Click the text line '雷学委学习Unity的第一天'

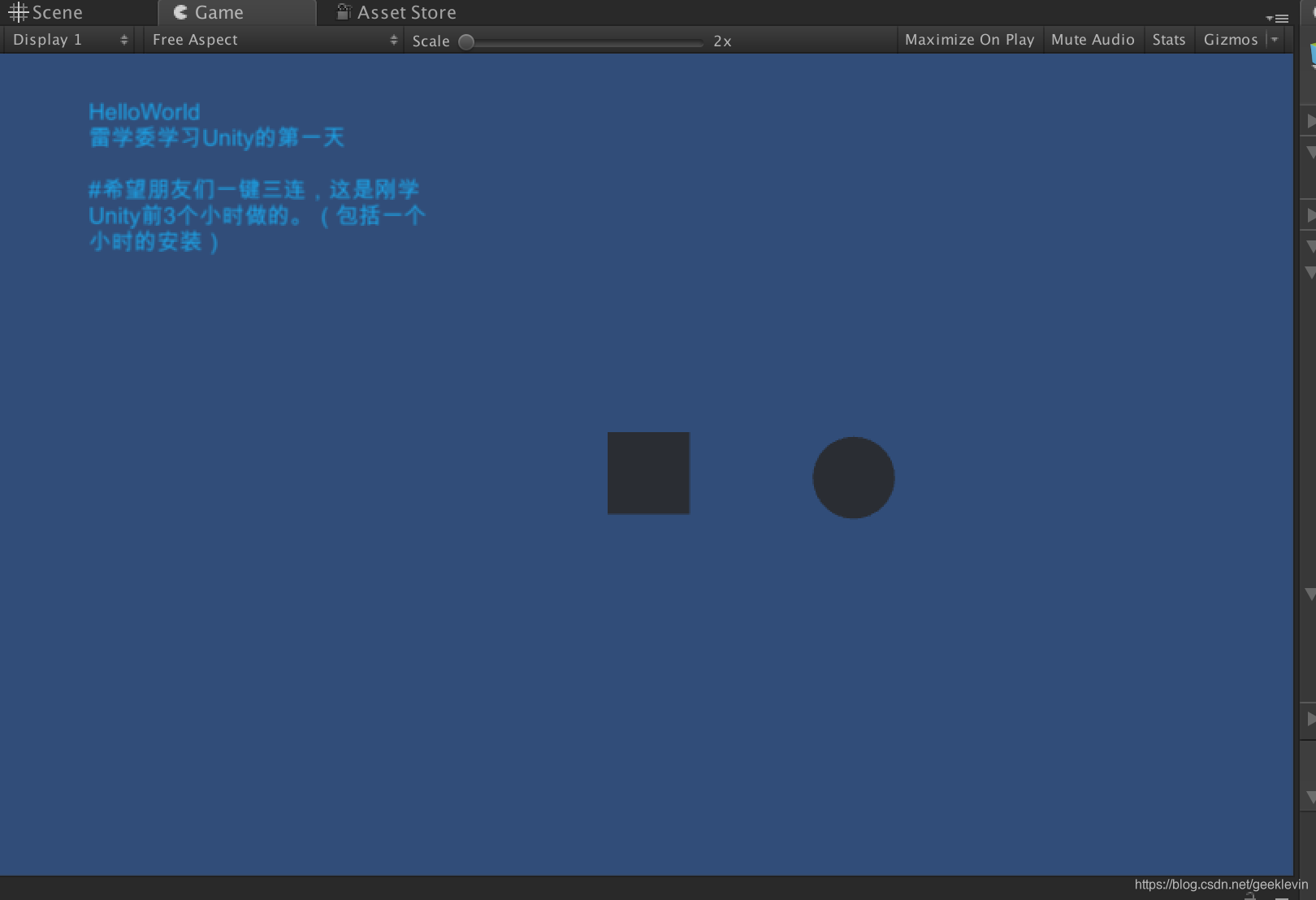tap(216, 137)
